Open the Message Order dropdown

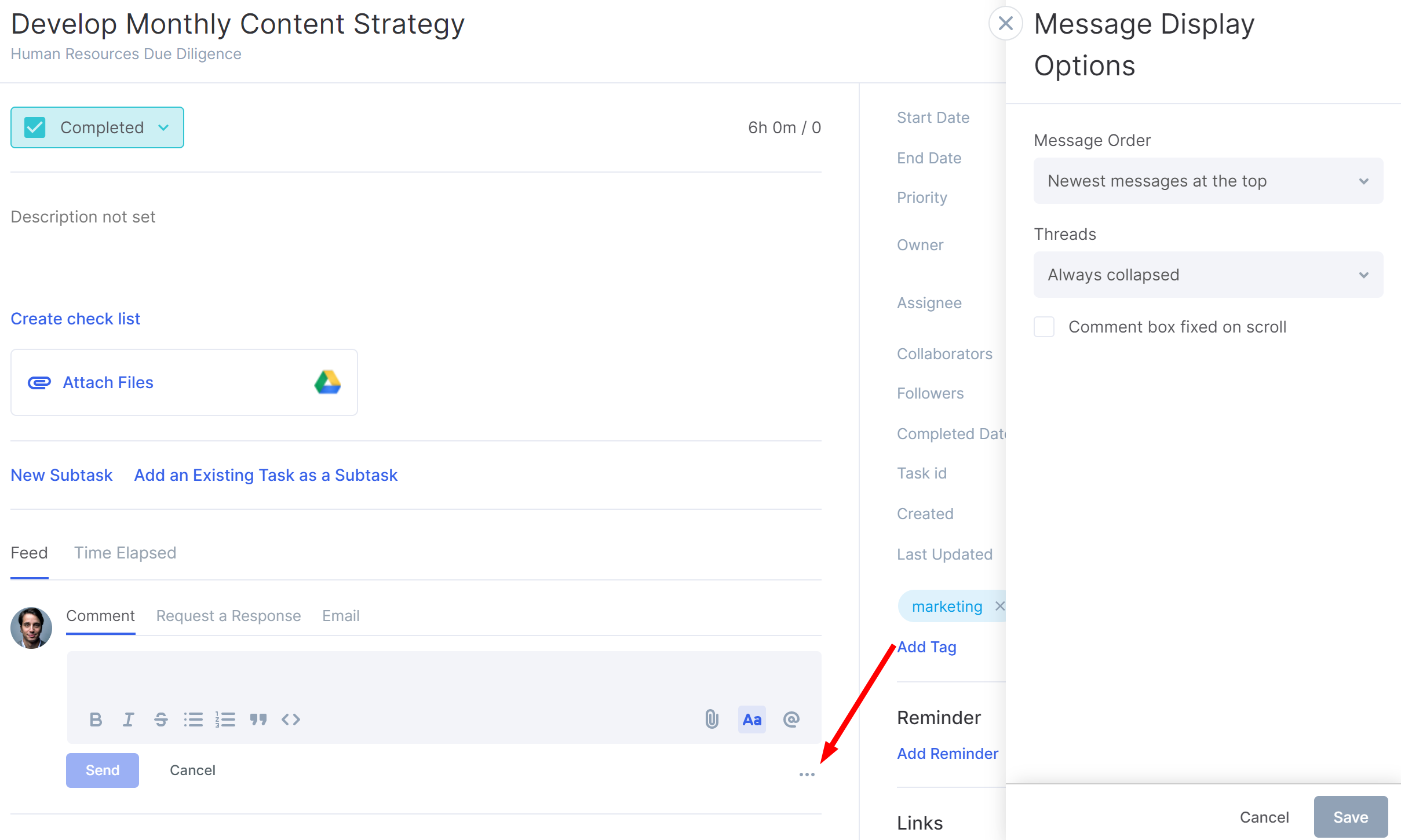(x=1209, y=181)
